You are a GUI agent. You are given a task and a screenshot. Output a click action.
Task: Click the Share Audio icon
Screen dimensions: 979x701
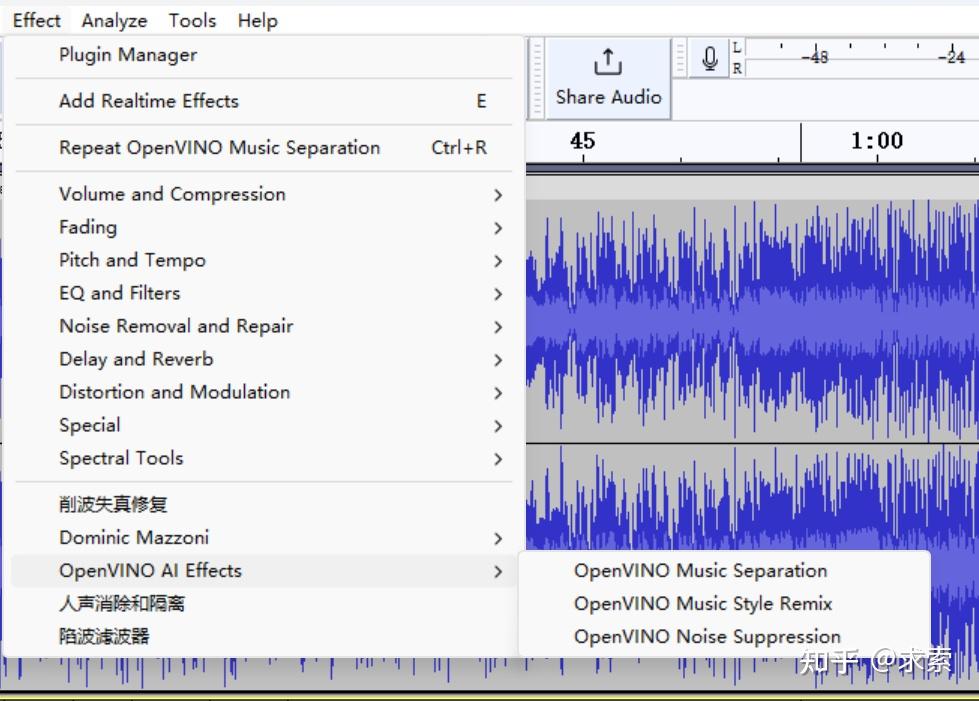coord(606,60)
